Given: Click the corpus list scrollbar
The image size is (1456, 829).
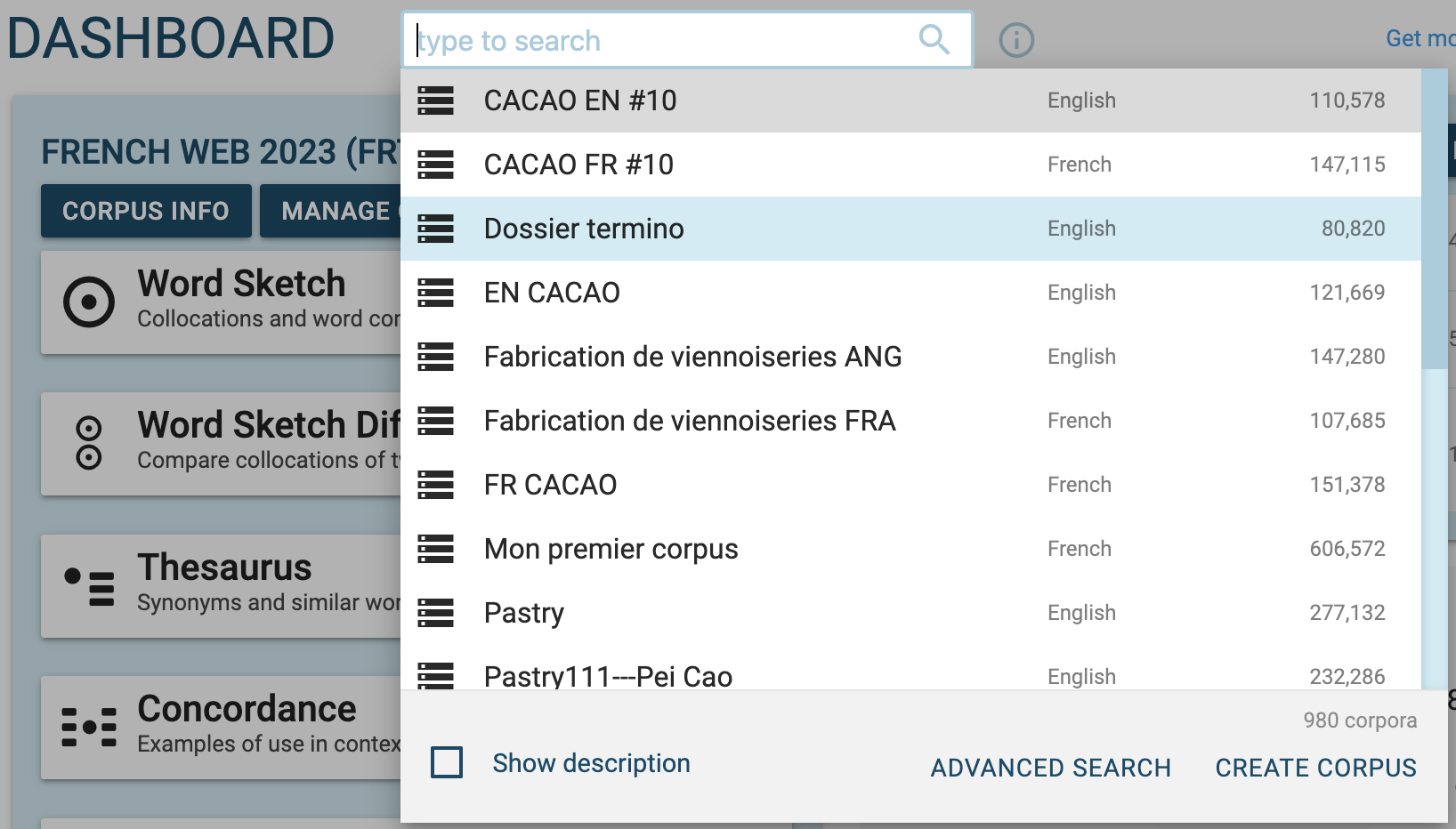Looking at the screenshot, I should [1435, 219].
